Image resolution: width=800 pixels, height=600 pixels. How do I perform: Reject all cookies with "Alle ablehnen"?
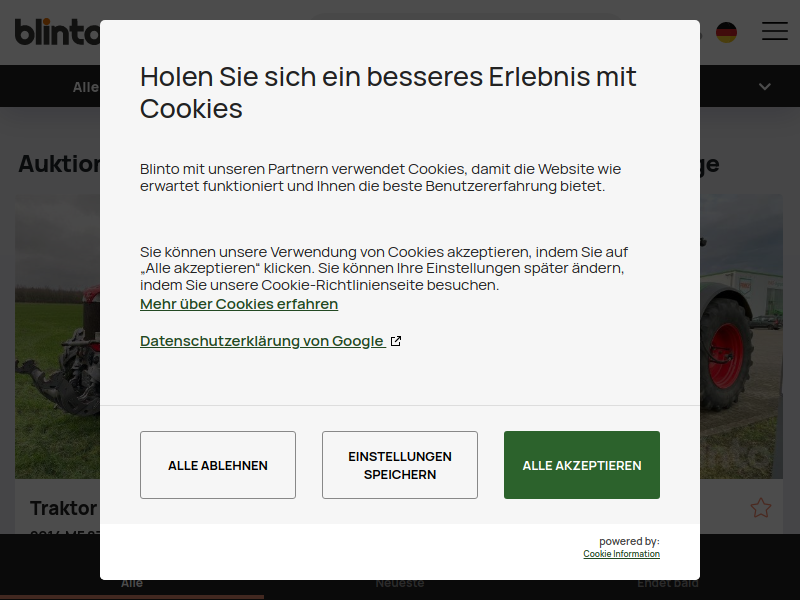coord(218,465)
